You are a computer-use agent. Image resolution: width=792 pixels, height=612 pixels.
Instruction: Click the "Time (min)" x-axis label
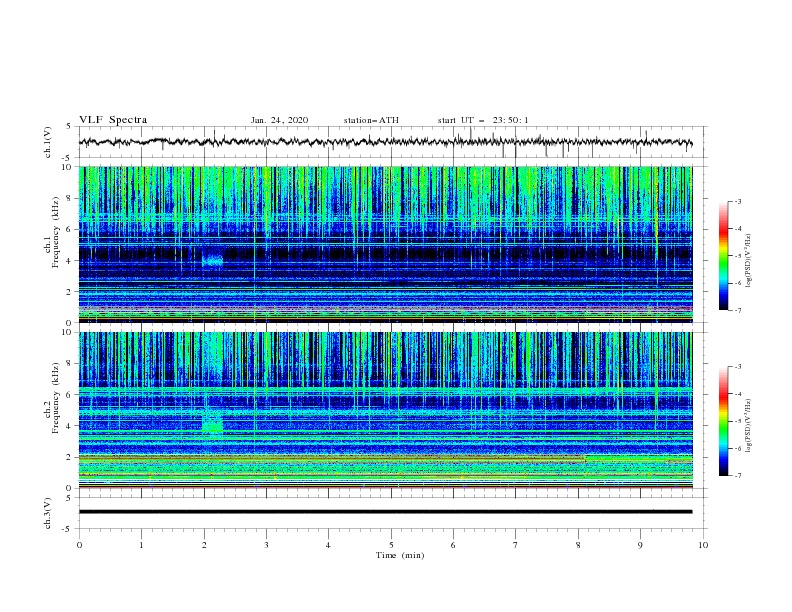[400, 555]
